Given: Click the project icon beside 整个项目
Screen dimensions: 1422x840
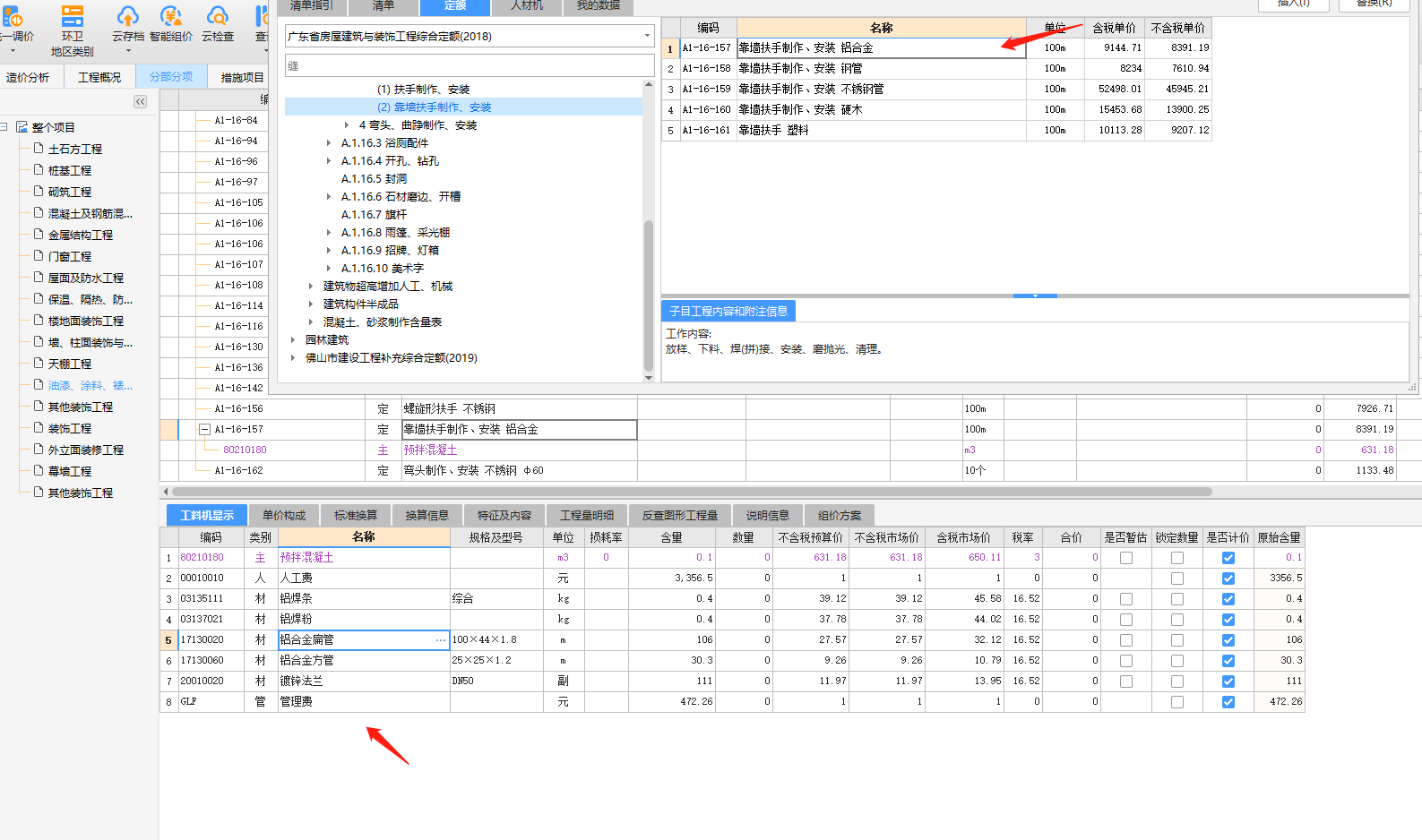Looking at the screenshot, I should click(22, 127).
